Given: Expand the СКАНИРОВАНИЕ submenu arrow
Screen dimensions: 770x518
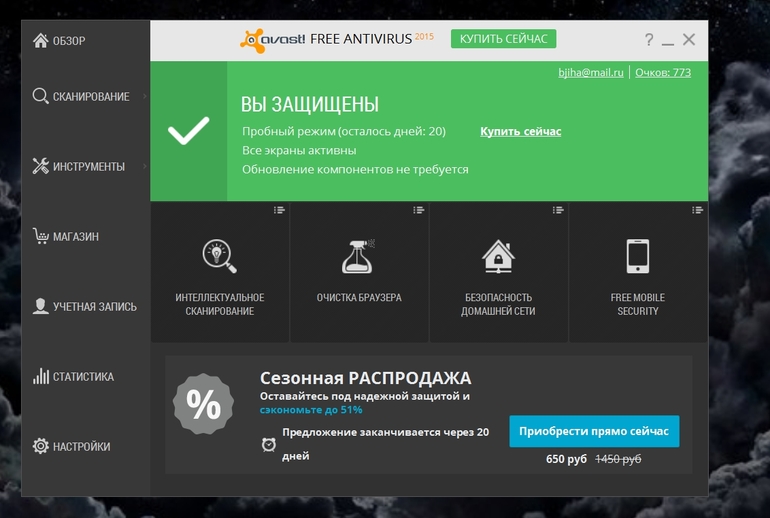Looking at the screenshot, I should click(x=145, y=96).
